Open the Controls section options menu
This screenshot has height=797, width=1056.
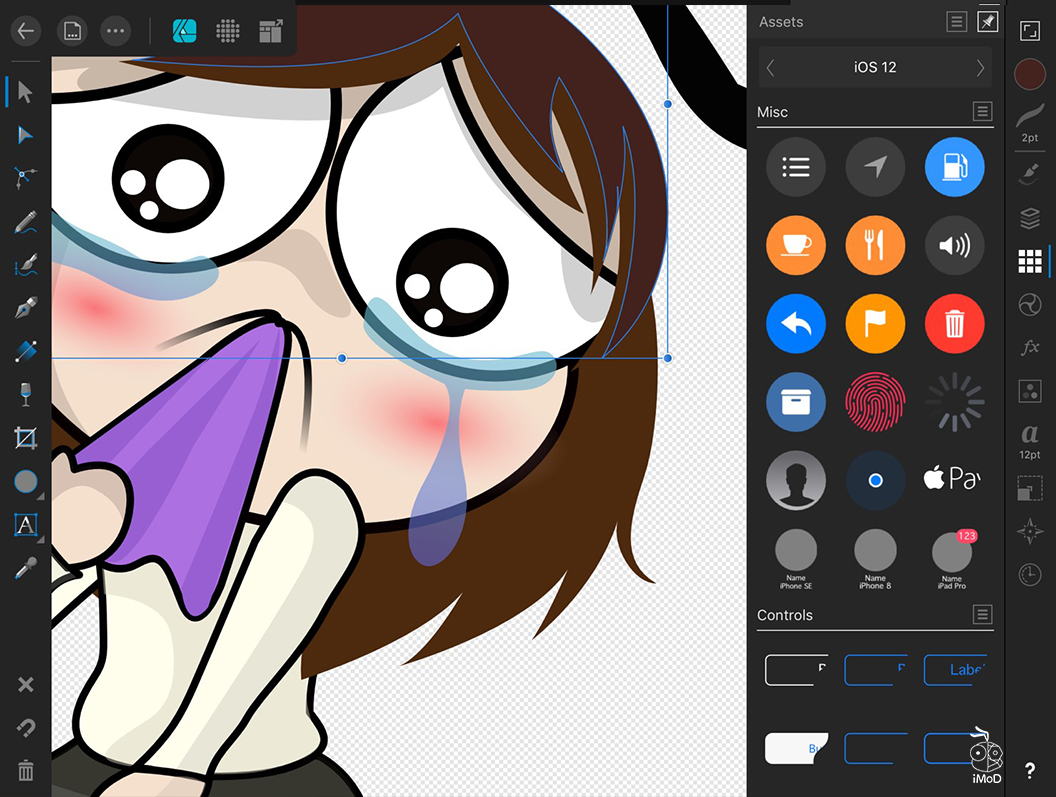(x=982, y=615)
